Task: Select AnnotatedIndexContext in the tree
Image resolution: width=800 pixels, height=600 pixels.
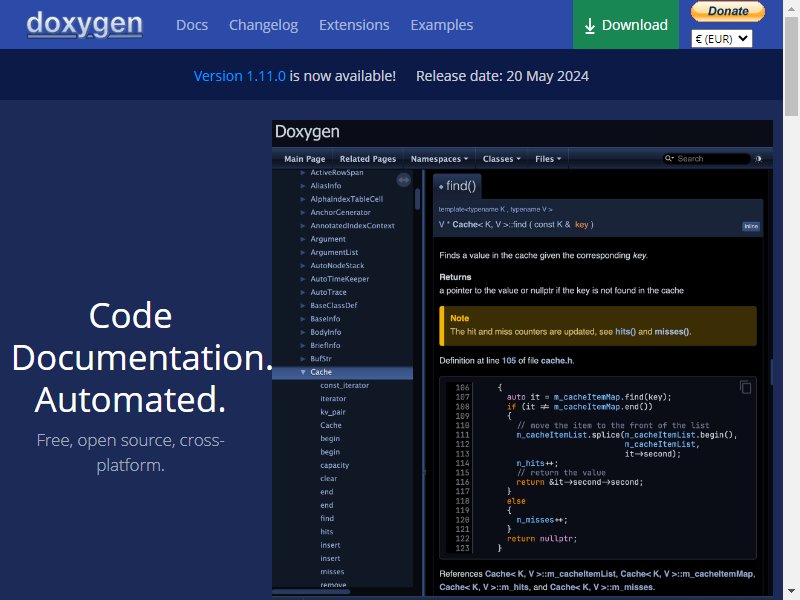Action: tap(352, 226)
